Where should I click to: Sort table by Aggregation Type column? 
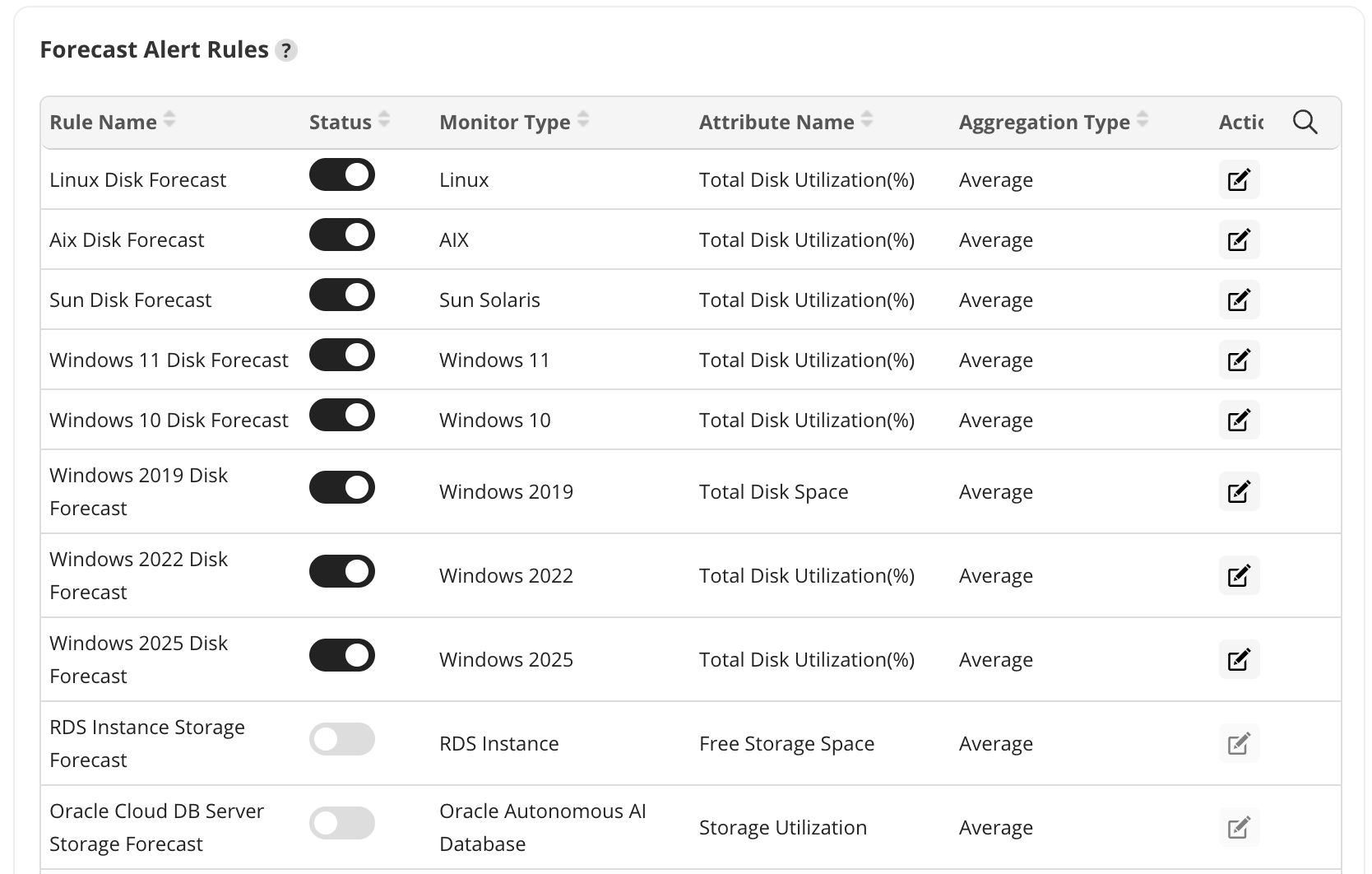1143,120
